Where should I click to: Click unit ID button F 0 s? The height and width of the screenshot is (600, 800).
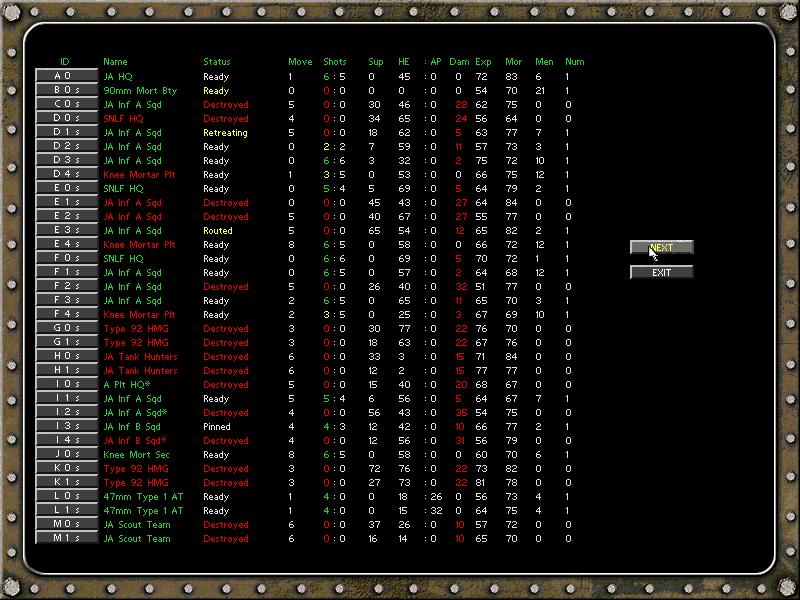pos(67,258)
